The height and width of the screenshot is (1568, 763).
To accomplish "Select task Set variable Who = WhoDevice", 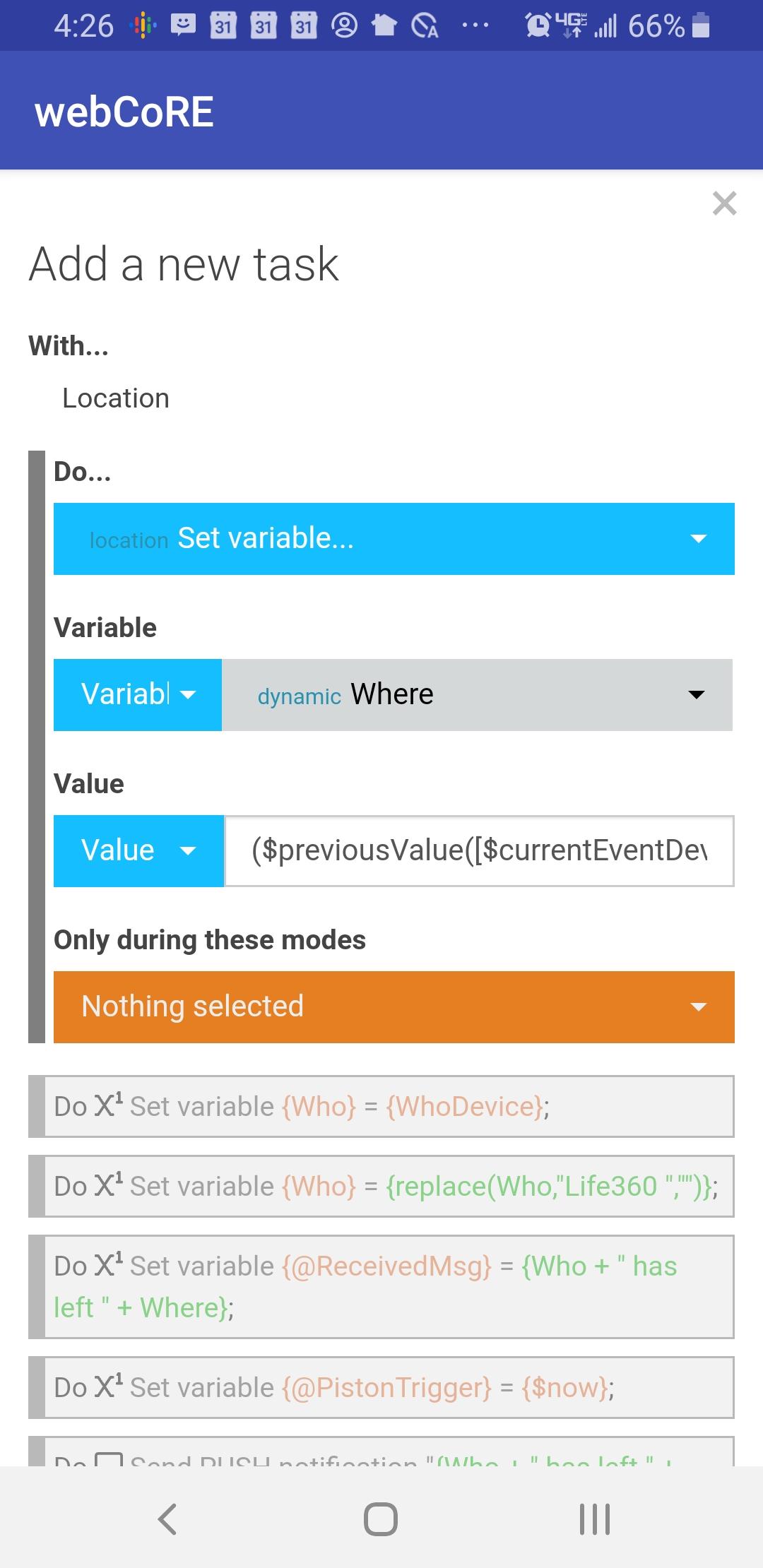I will (381, 1106).
